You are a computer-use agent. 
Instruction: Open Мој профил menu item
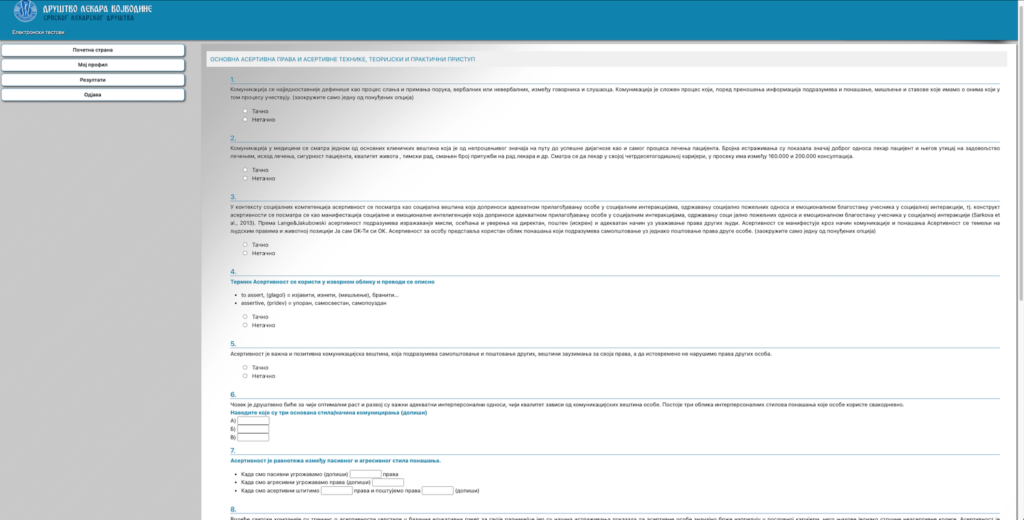(93, 65)
